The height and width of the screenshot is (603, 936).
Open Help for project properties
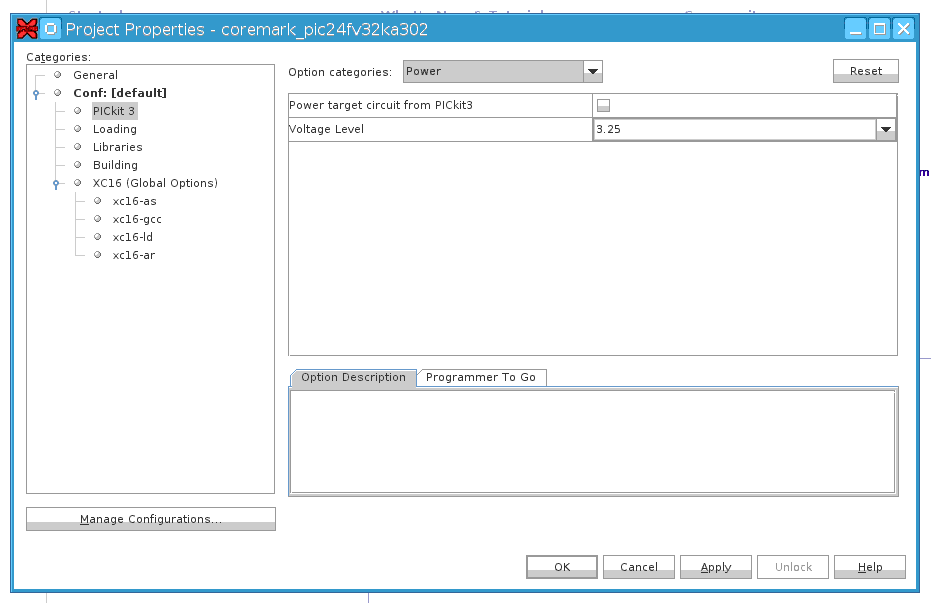tap(870, 567)
